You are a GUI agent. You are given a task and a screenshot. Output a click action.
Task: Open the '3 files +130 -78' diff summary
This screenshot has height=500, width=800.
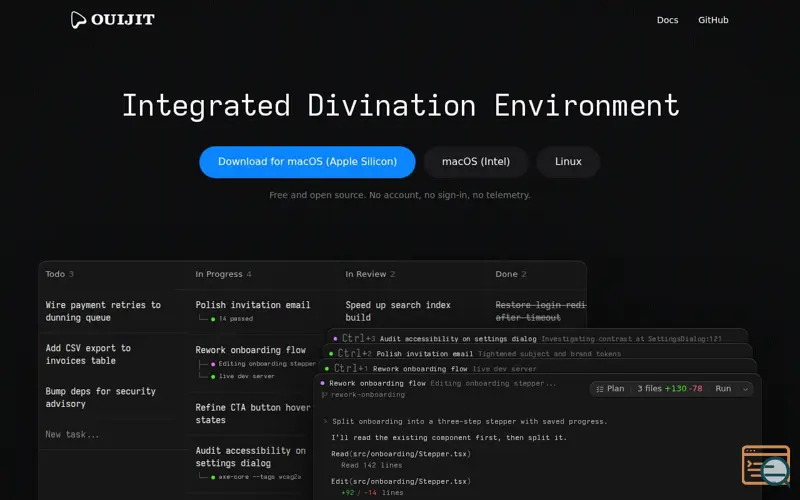pos(669,389)
